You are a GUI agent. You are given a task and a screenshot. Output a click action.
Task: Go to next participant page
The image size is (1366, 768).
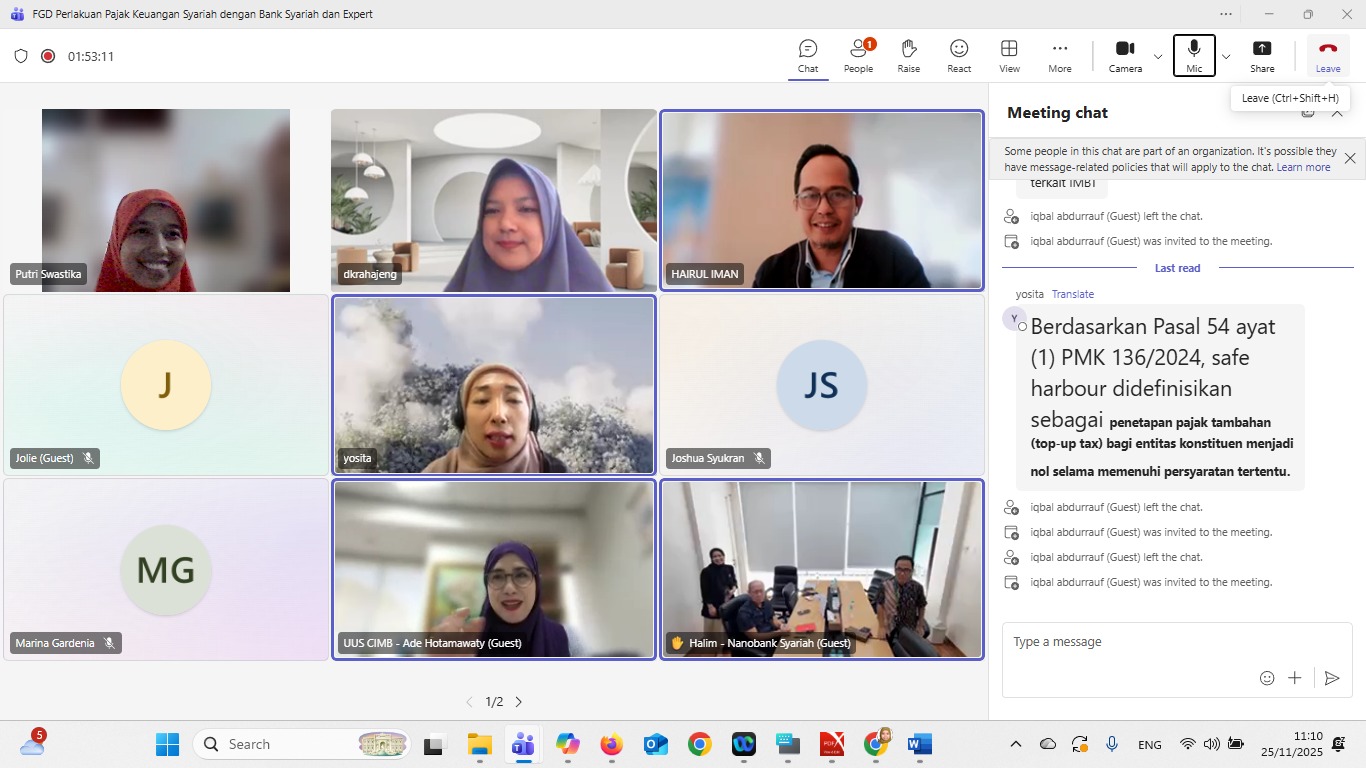(x=518, y=702)
